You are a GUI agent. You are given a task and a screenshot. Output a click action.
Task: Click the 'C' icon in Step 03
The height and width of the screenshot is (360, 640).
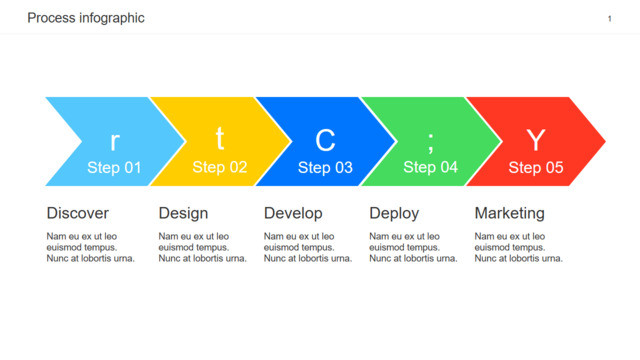point(325,140)
